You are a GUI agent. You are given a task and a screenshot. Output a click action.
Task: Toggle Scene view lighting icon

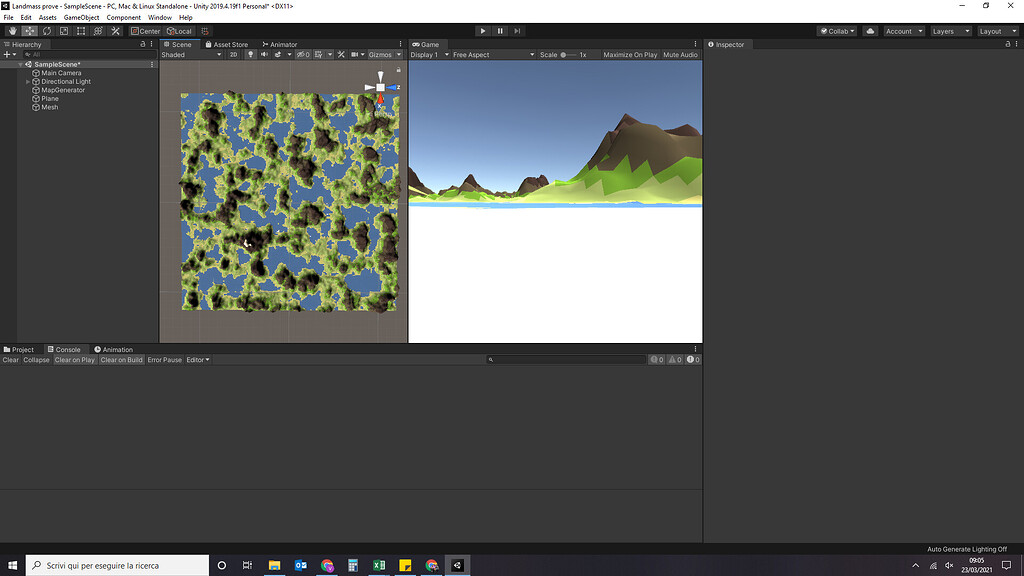click(x=251, y=55)
